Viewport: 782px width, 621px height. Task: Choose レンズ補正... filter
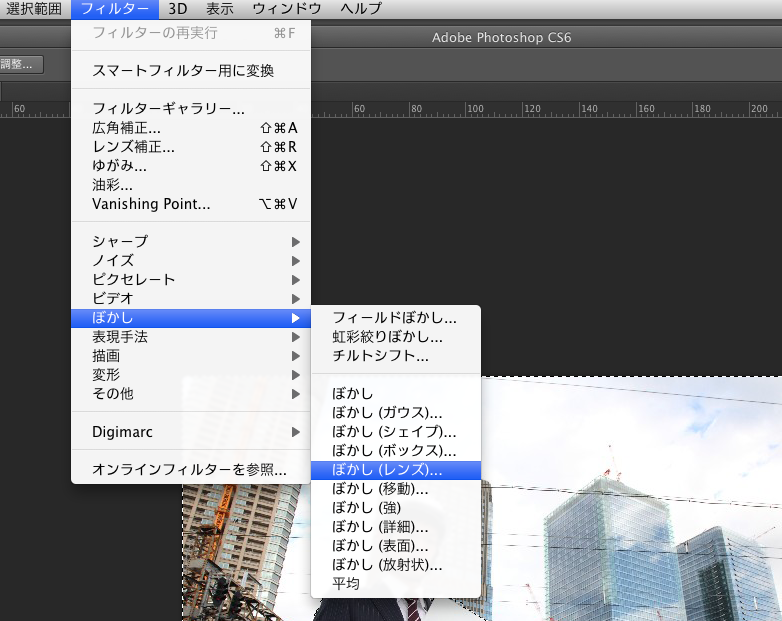click(133, 147)
